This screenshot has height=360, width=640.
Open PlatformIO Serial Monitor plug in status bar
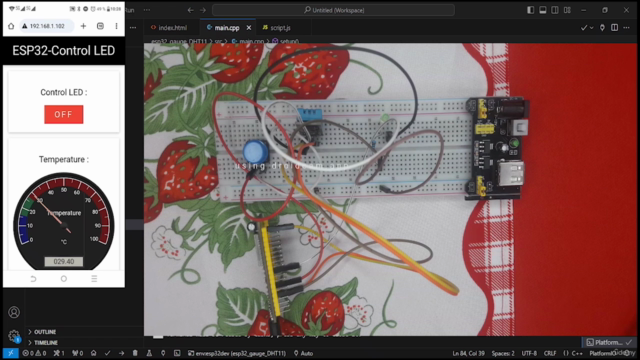pos(163,353)
